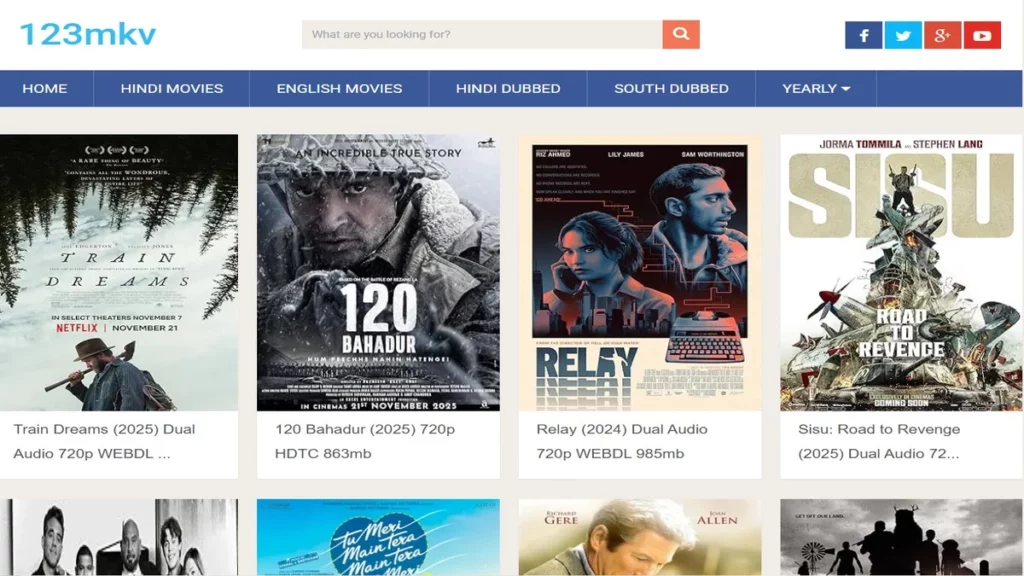
Task: Click the Google+ icon in header
Action: [942, 34]
